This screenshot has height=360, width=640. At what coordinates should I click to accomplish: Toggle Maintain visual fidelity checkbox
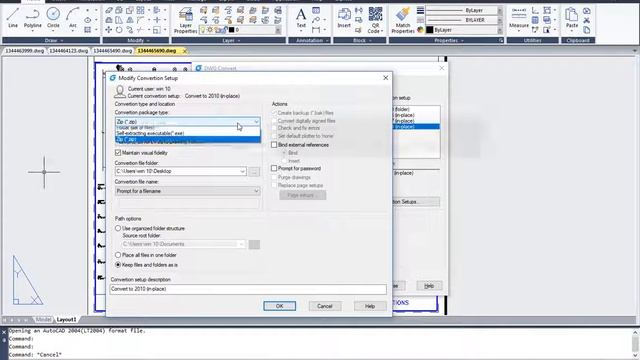pyautogui.click(x=118, y=153)
